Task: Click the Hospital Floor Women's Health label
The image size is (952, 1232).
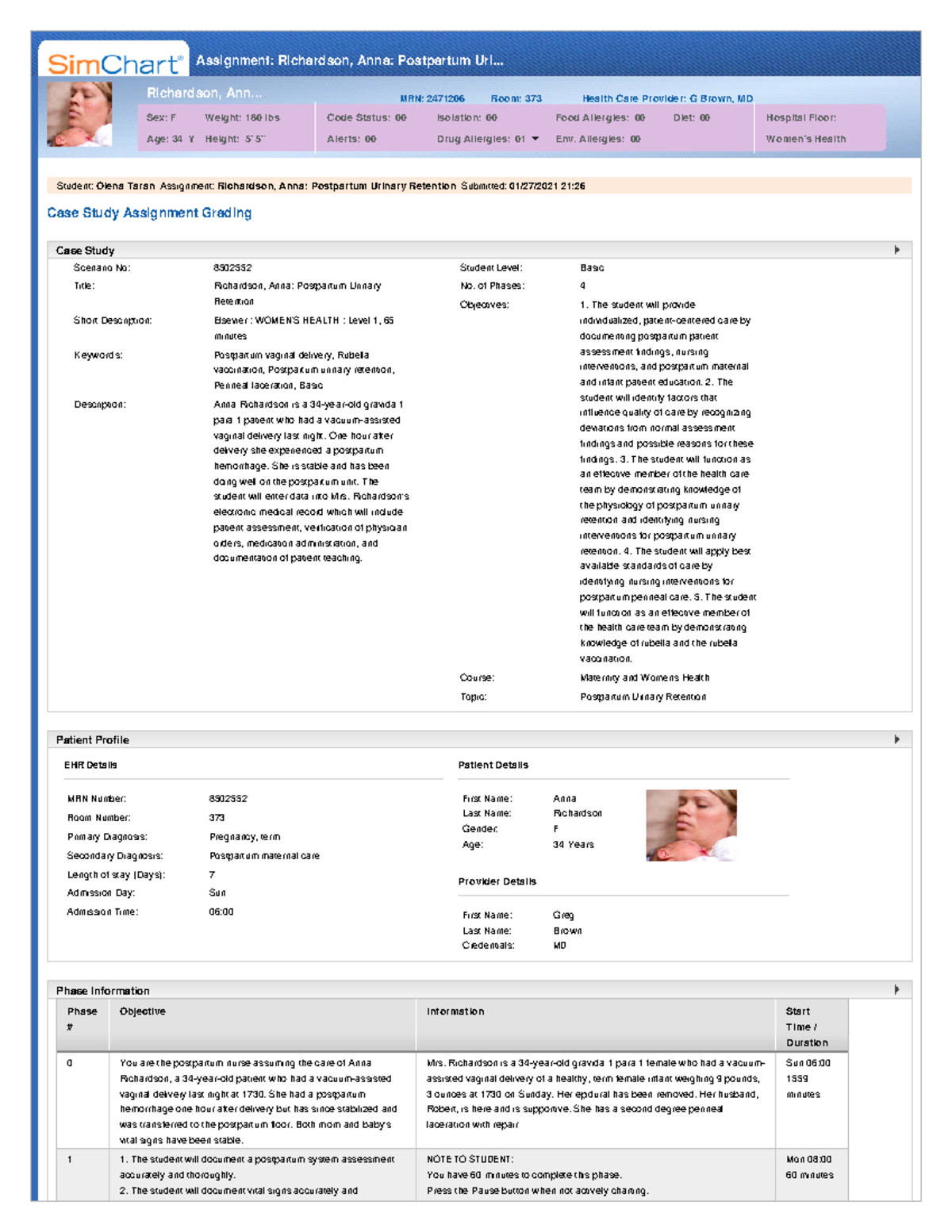Action: point(805,129)
